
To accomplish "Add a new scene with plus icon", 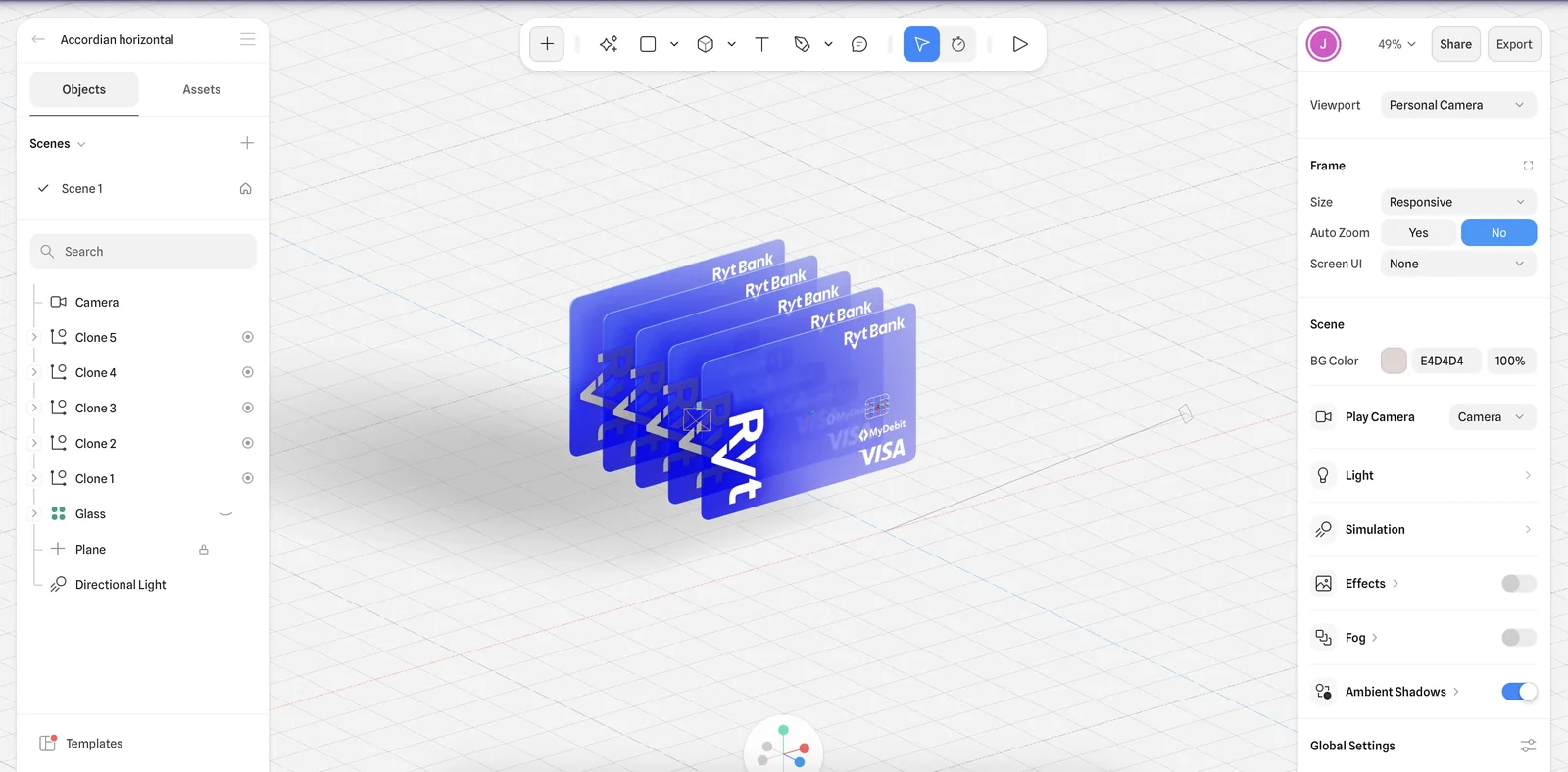I will coord(247,143).
